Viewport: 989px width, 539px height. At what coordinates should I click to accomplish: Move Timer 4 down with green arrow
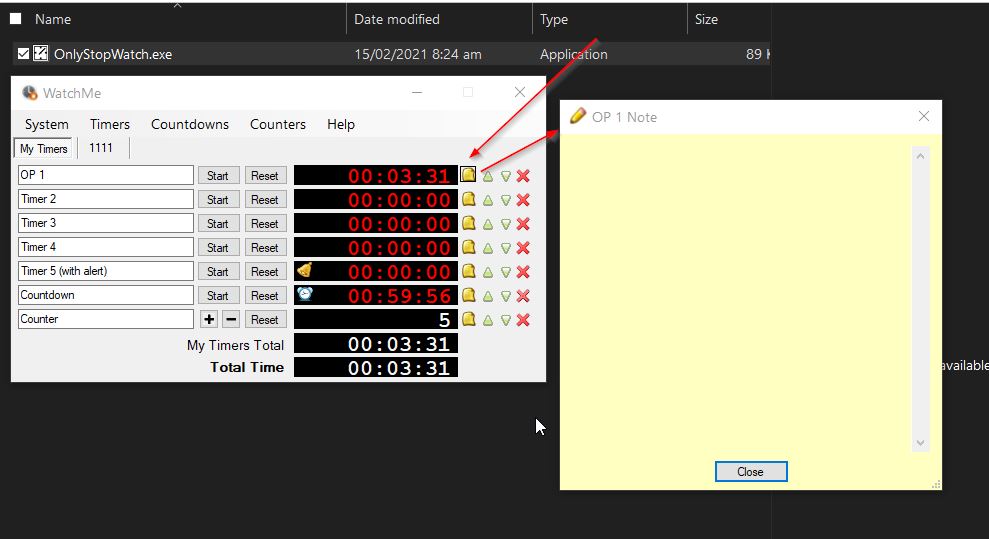(506, 248)
